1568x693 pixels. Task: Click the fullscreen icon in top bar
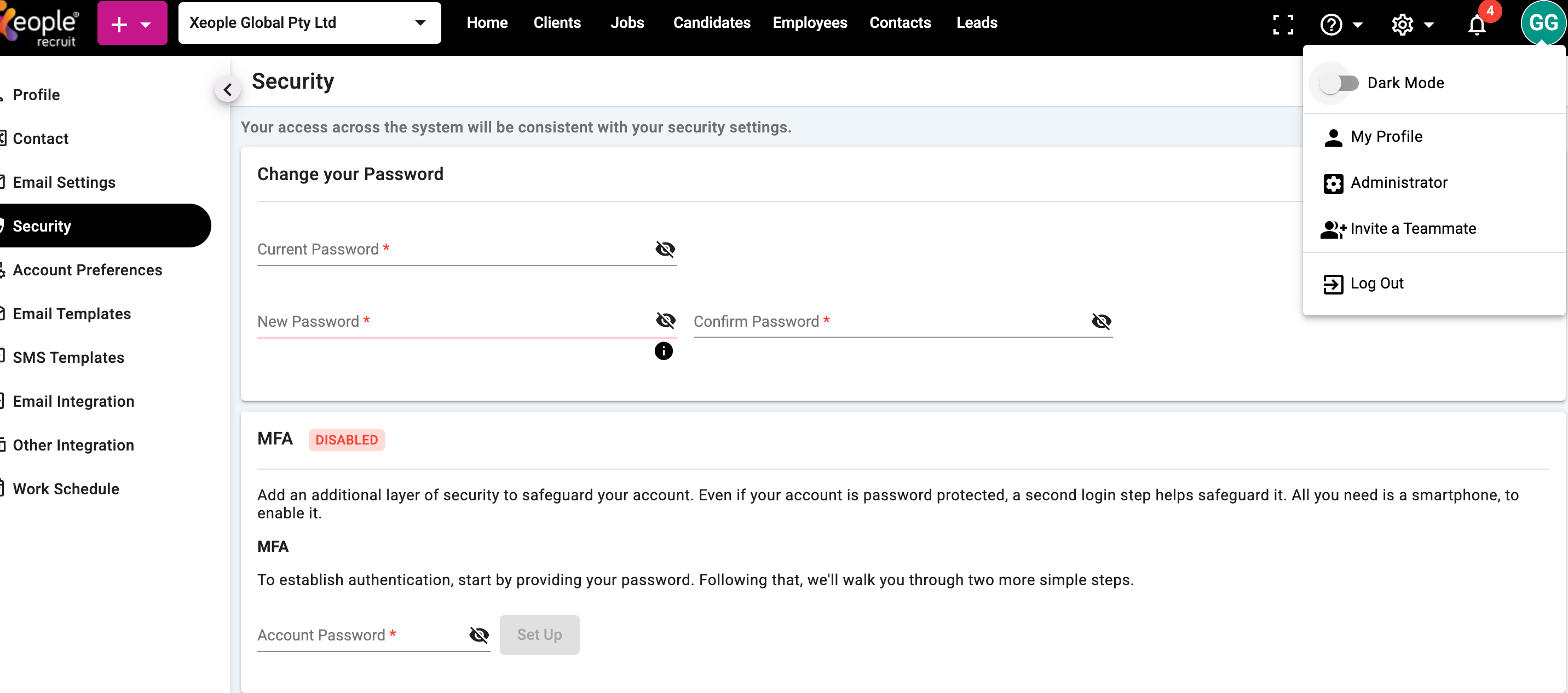coord(1283,24)
